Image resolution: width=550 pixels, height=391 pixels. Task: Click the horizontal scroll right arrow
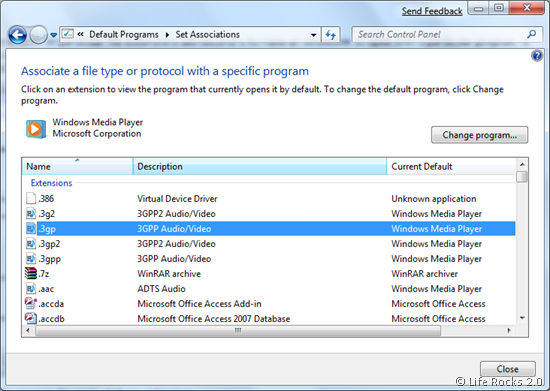pos(509,330)
